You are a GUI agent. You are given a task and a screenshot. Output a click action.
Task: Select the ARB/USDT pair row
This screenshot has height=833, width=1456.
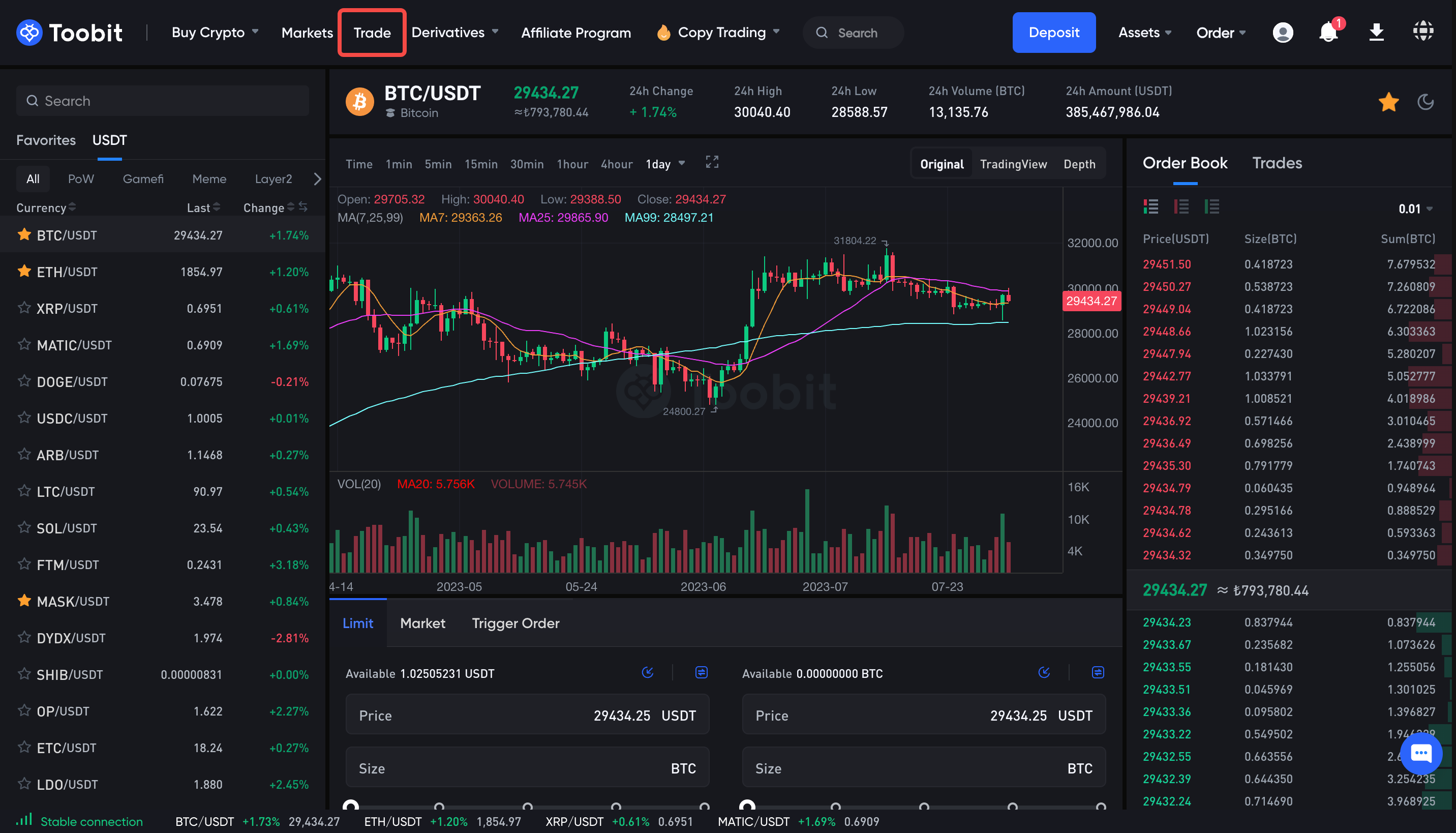[x=163, y=454]
